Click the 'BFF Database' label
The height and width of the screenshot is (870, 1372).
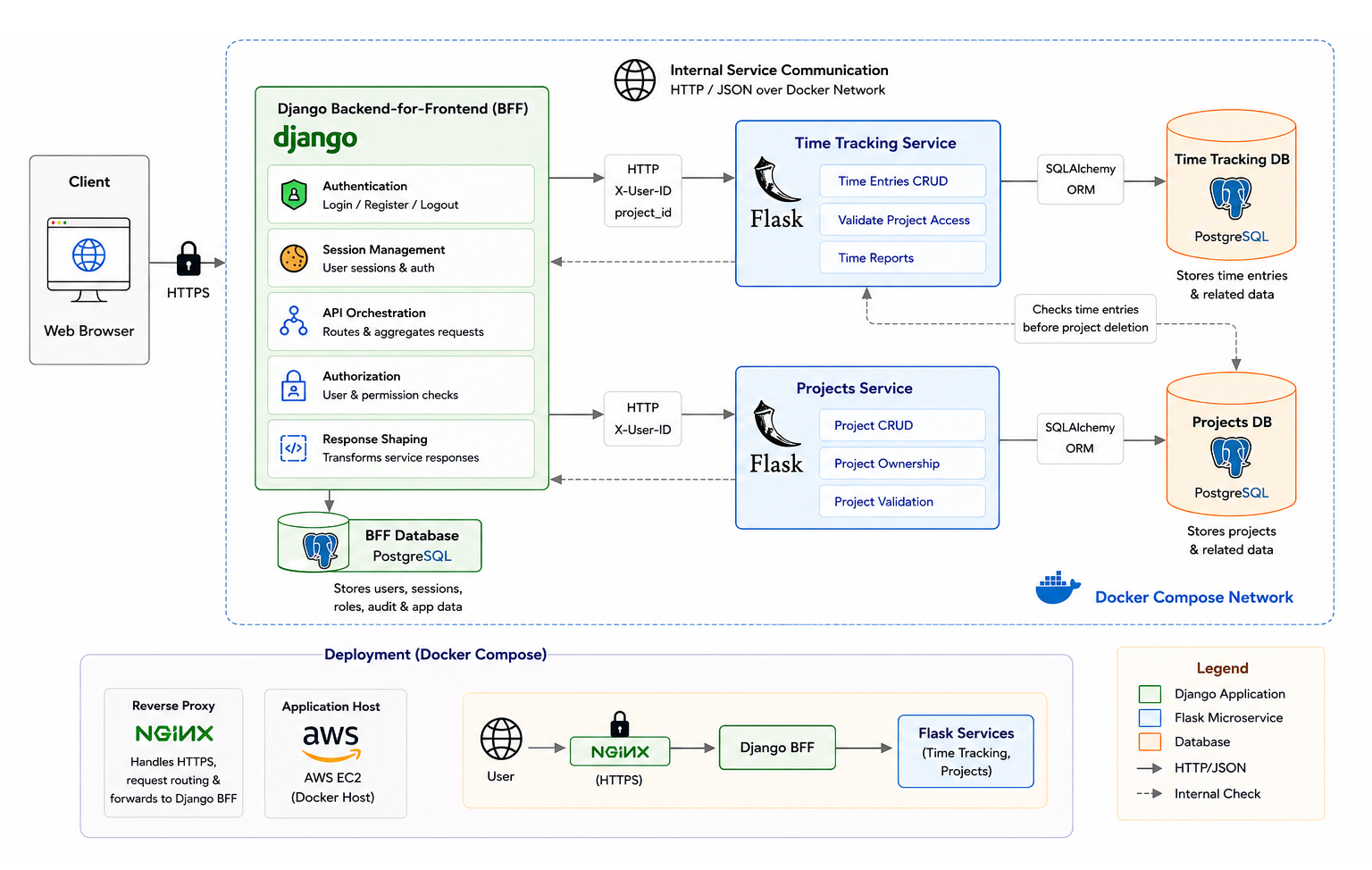click(412, 536)
